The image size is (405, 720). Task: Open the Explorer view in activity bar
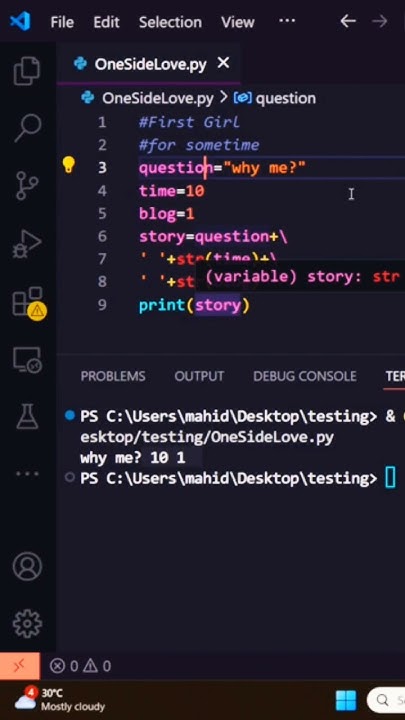(27, 71)
